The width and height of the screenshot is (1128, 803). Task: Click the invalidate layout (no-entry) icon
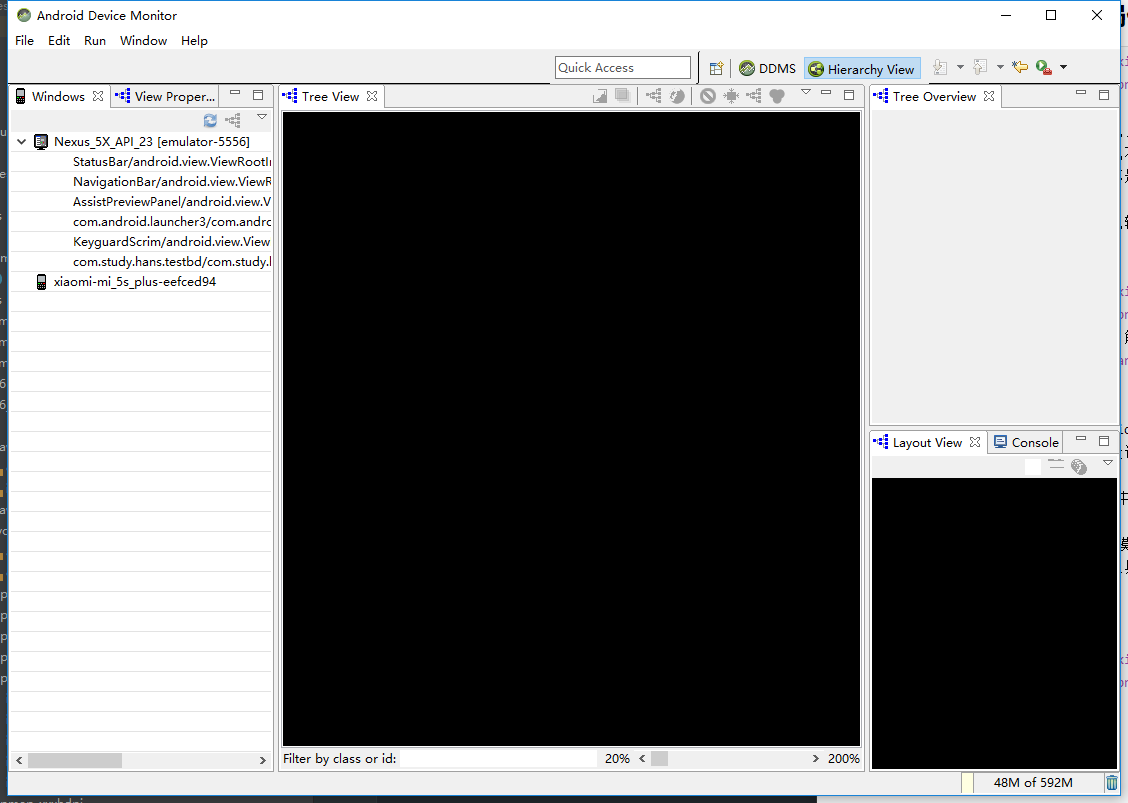click(x=708, y=96)
